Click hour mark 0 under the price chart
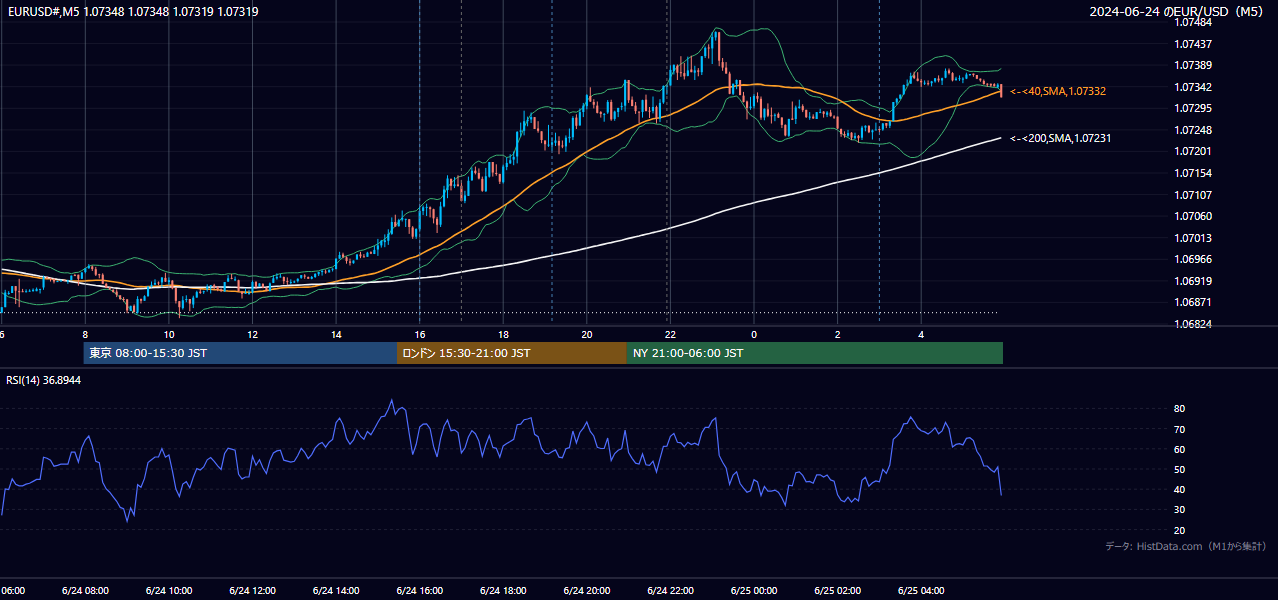 point(754,334)
